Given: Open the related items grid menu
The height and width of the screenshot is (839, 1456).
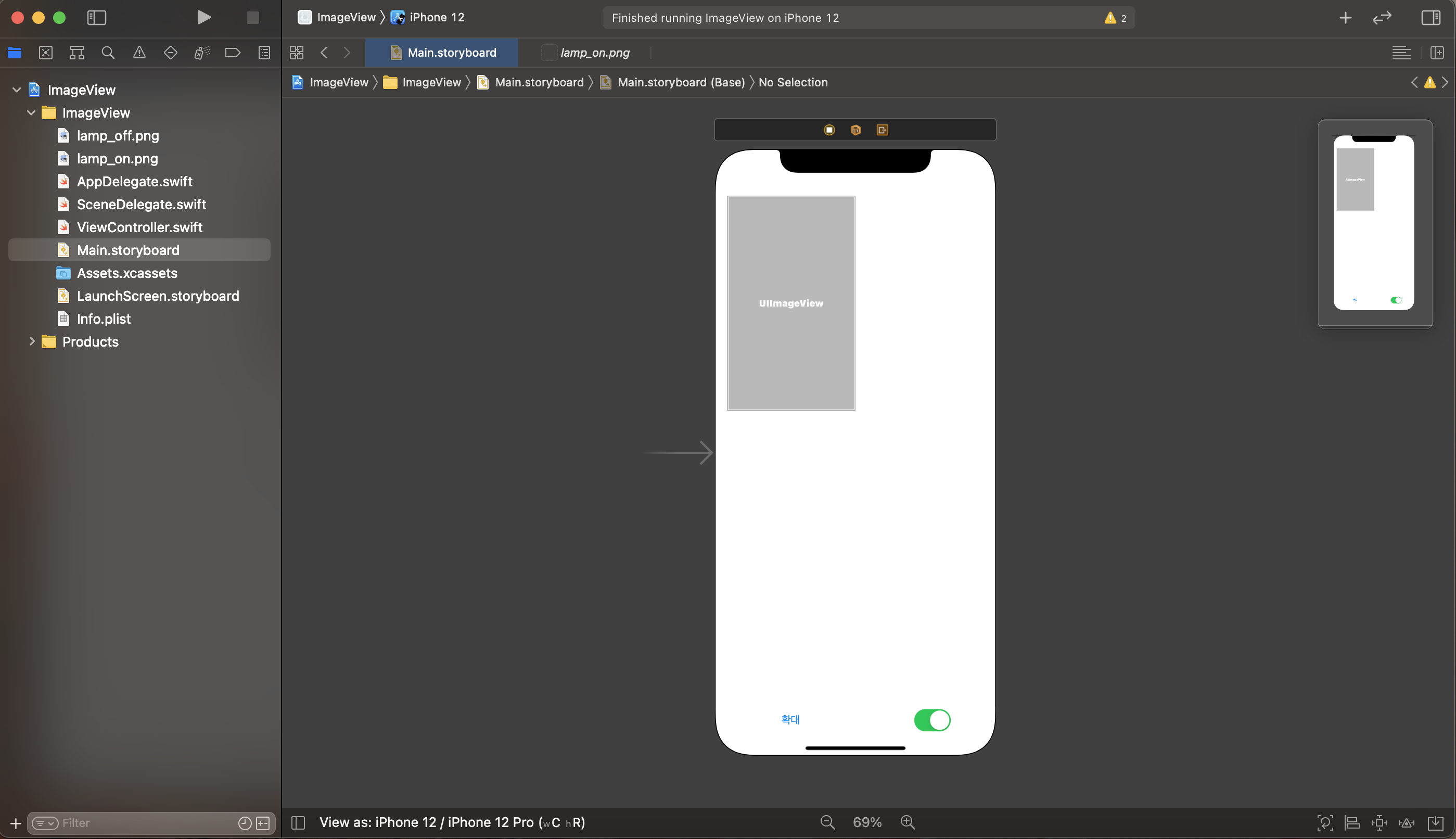Looking at the screenshot, I should (x=297, y=53).
